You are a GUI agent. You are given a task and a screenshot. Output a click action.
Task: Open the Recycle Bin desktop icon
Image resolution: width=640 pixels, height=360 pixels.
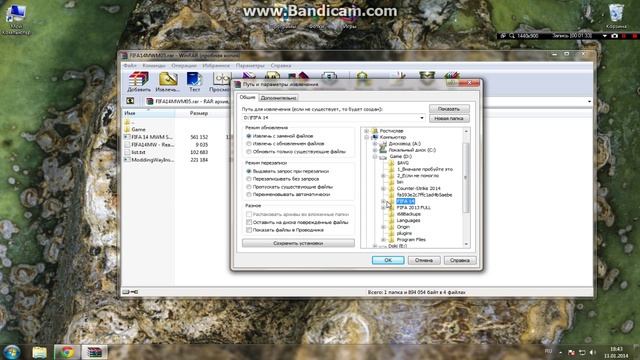[x=616, y=16]
